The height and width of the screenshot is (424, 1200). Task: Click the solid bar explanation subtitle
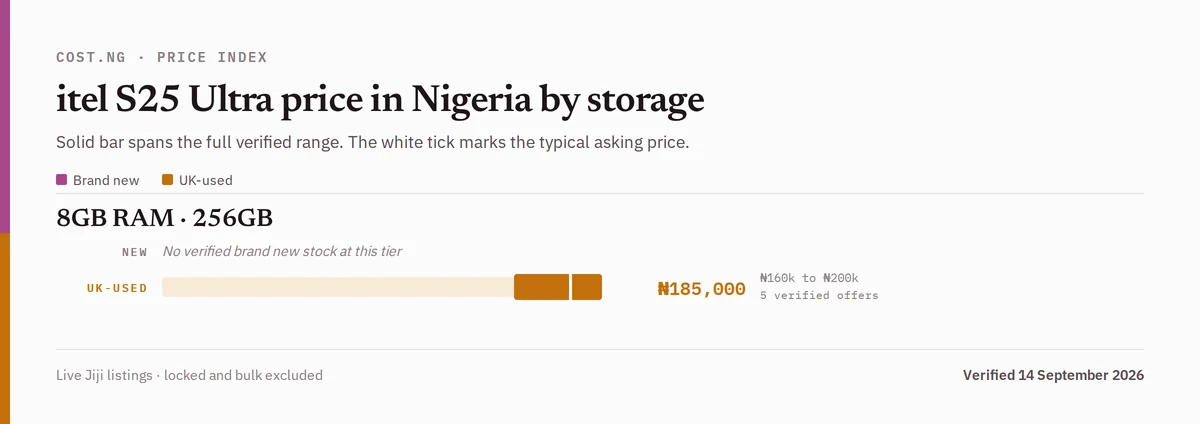tap(373, 142)
